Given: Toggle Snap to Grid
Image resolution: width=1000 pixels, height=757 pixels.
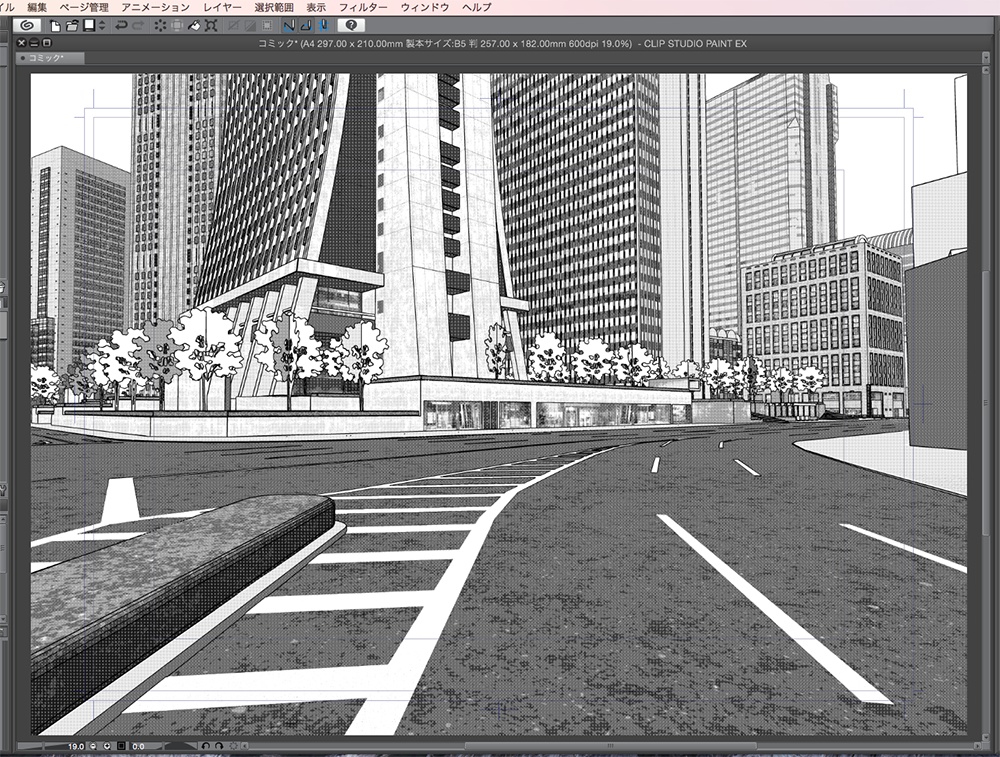Looking at the screenshot, I should click(x=323, y=26).
